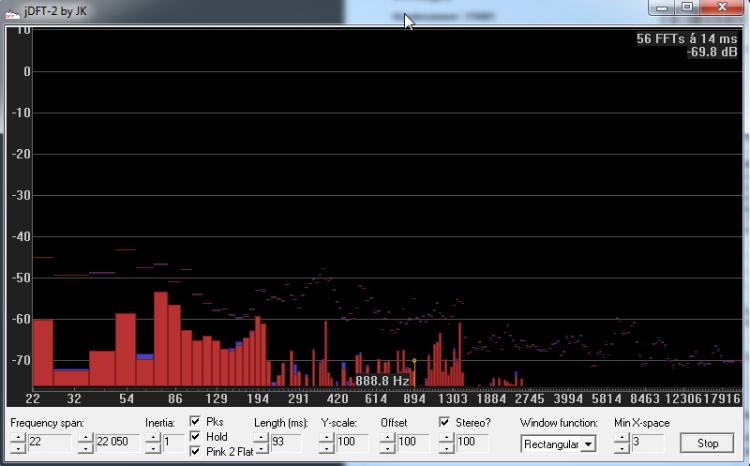Uncheck the Pink 2 Flat option
750x466 pixels.
[195, 452]
